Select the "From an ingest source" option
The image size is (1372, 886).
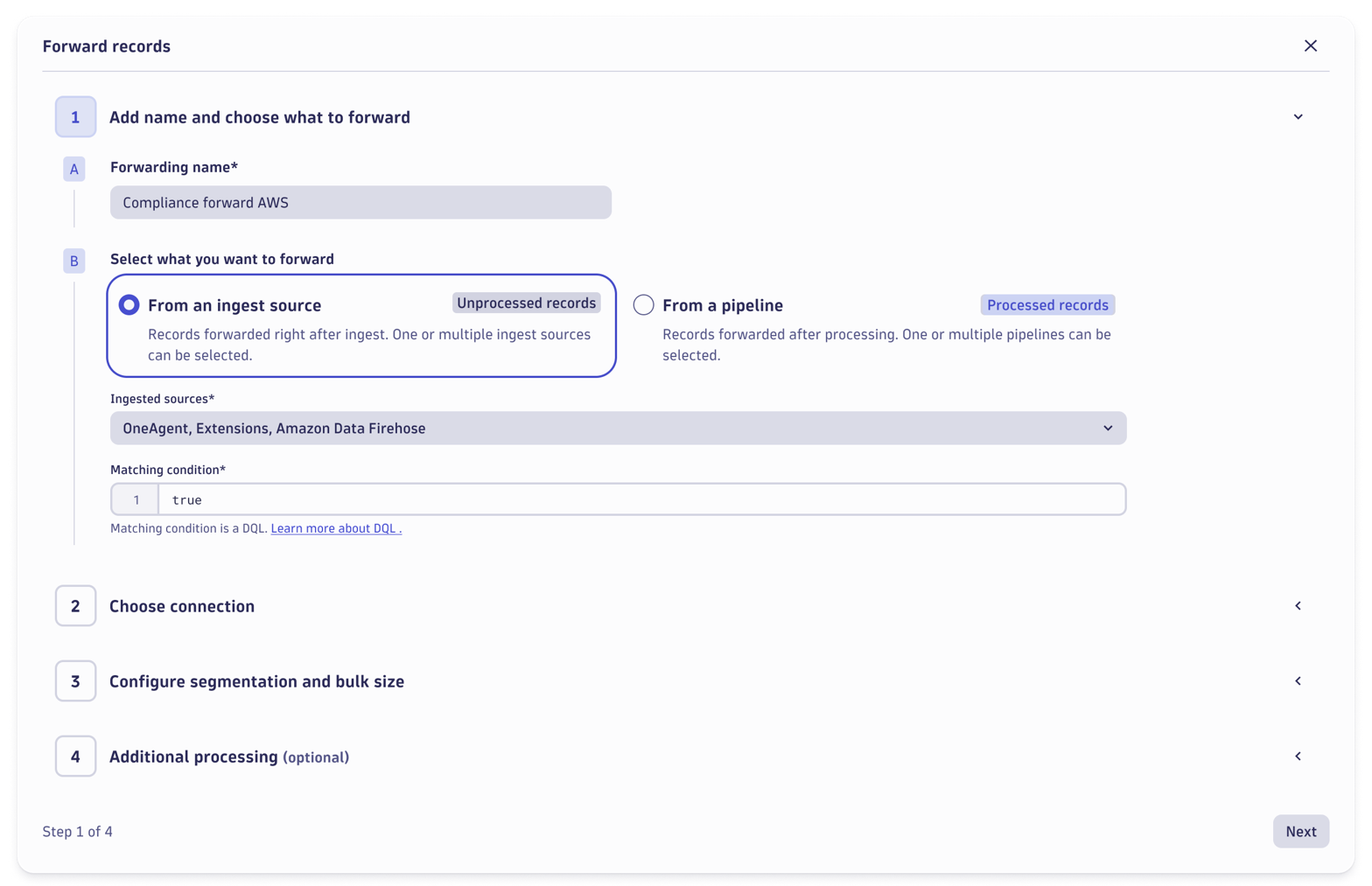click(x=129, y=304)
